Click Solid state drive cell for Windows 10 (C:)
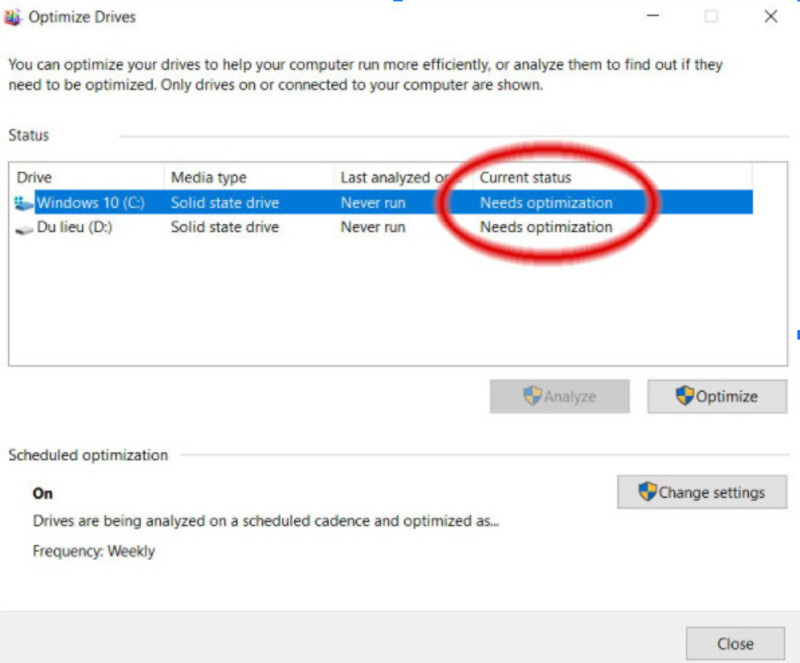Viewport: 800px width, 663px height. click(x=224, y=203)
